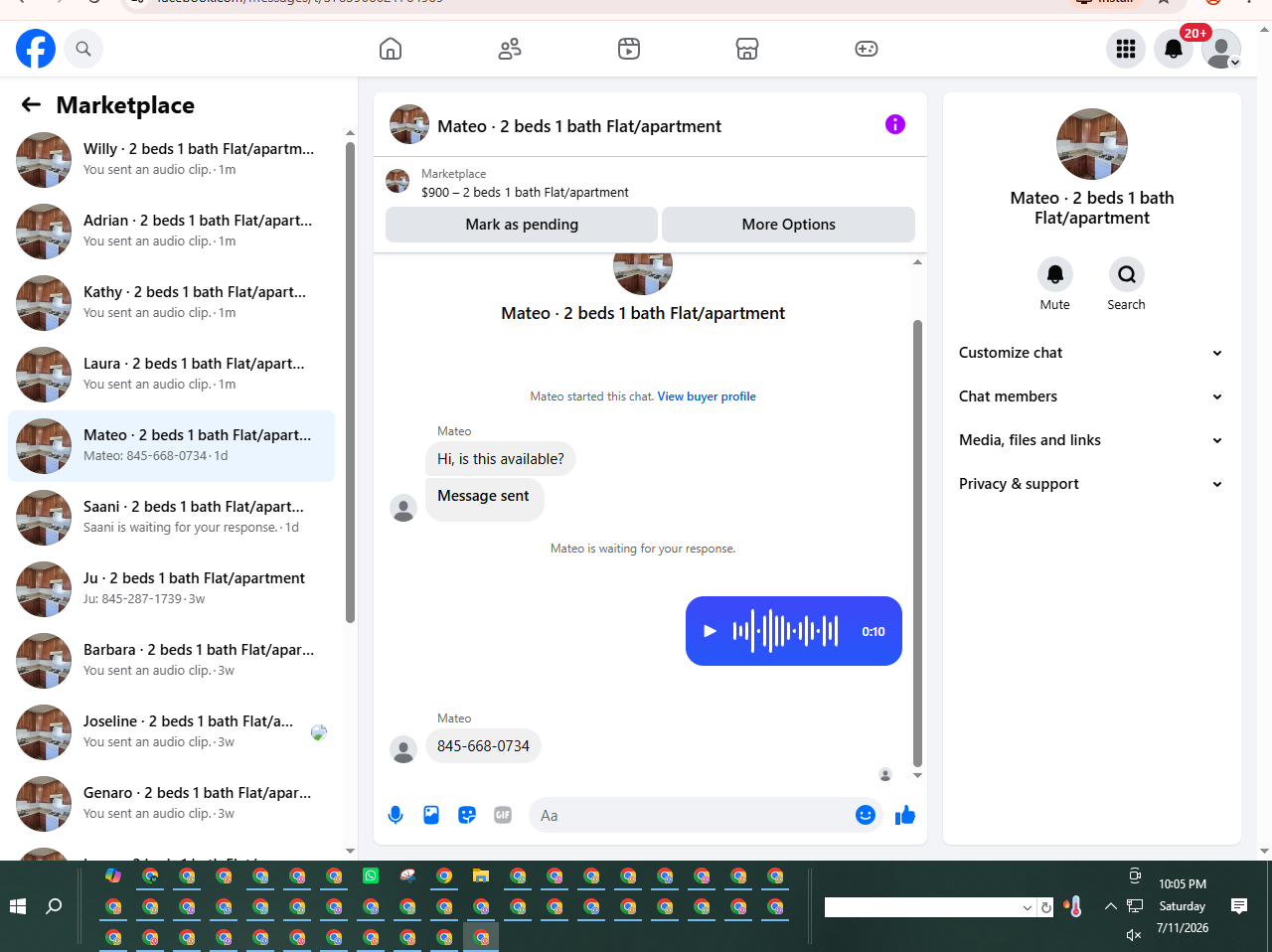The height and width of the screenshot is (952, 1272).
Task: Expand the Chat members section
Action: (x=1091, y=397)
